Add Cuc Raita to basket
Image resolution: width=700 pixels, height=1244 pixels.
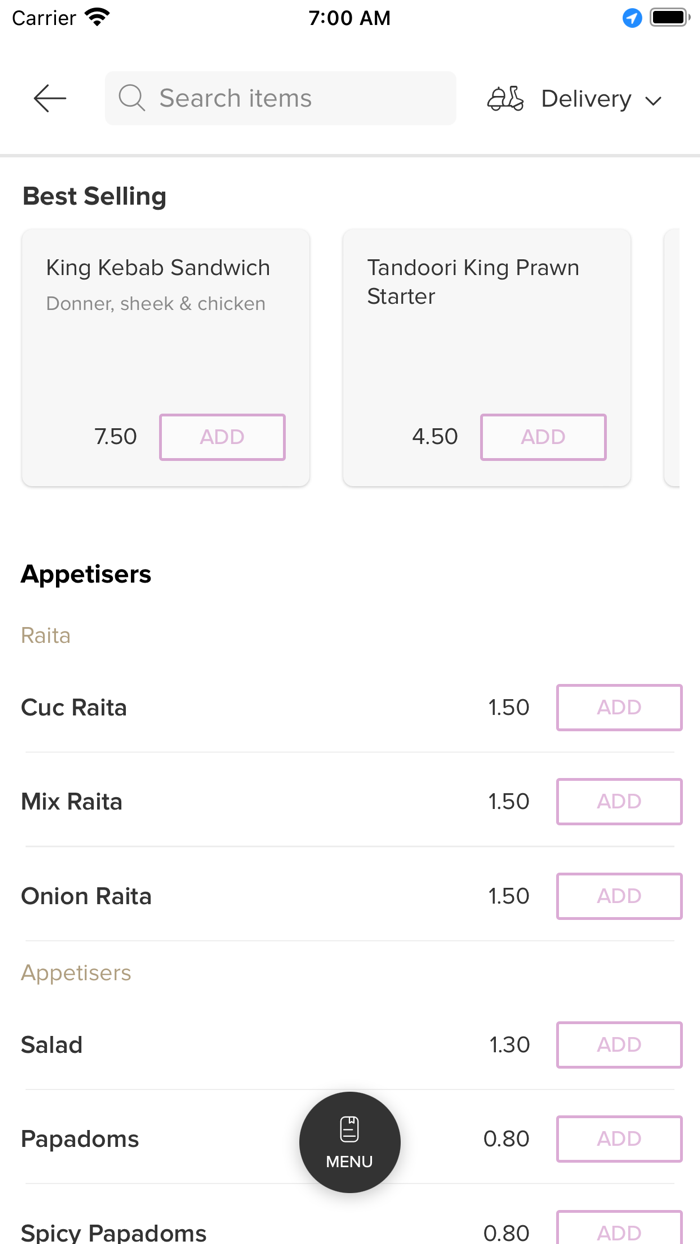[619, 708]
